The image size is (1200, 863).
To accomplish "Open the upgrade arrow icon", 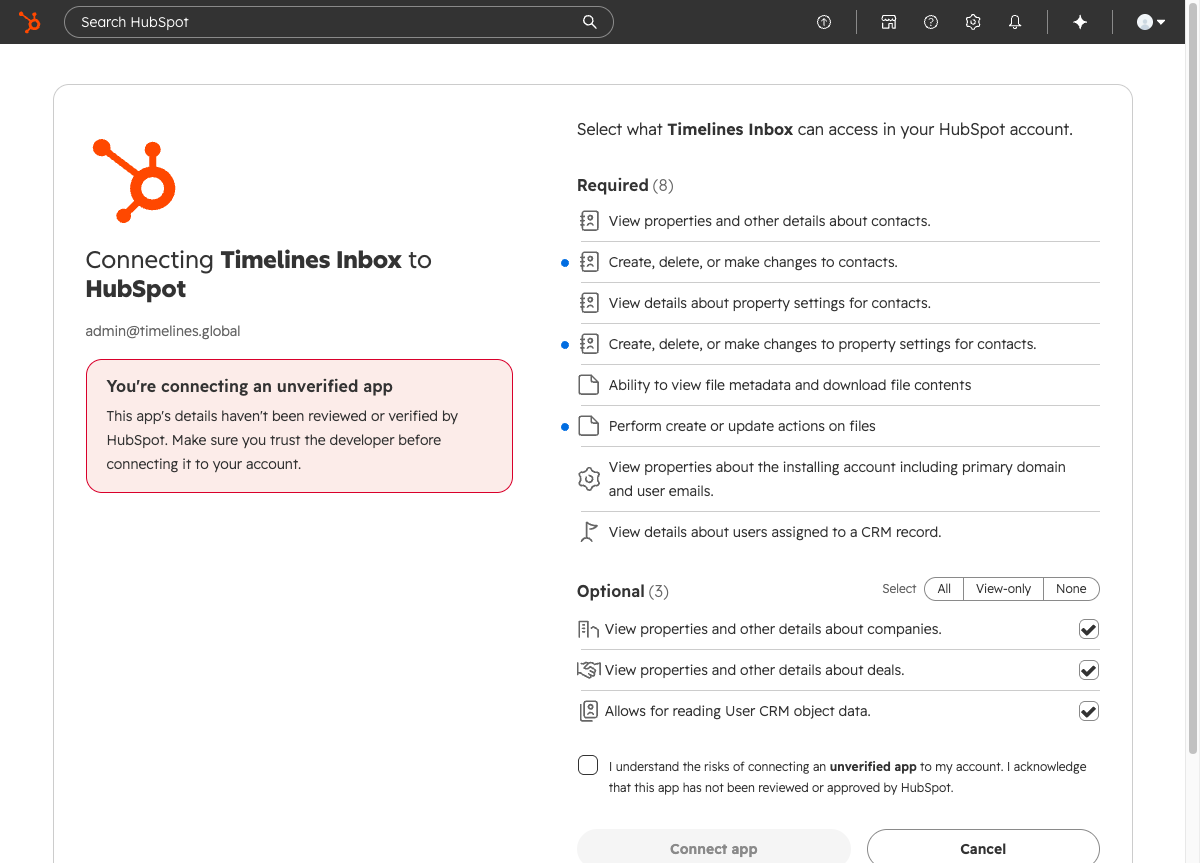I will coord(824,22).
